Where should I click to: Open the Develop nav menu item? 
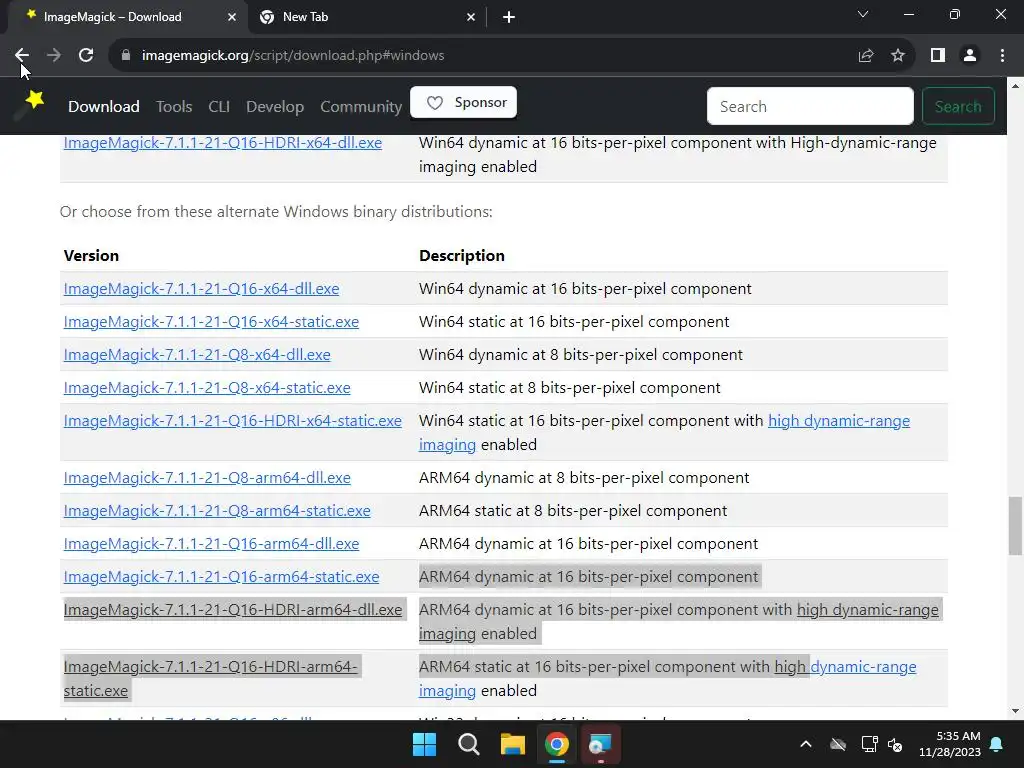(x=275, y=106)
